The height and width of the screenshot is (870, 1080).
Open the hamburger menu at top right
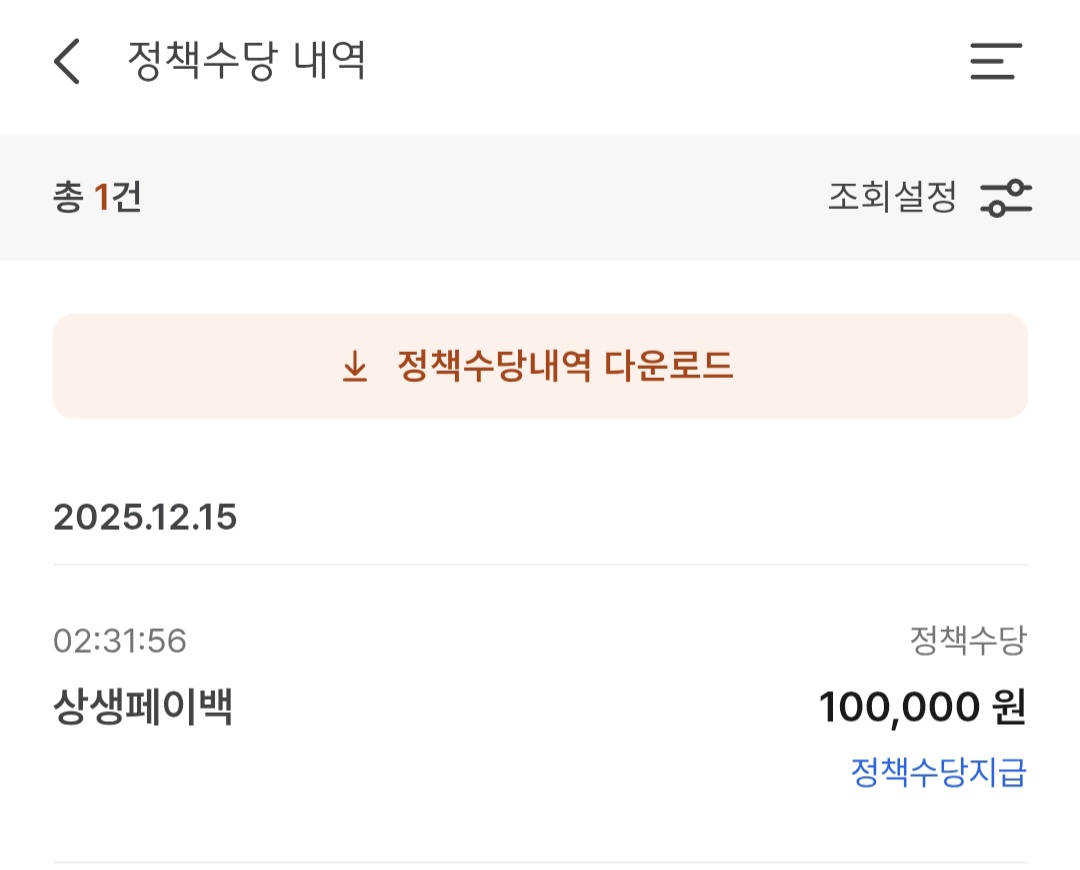click(996, 62)
